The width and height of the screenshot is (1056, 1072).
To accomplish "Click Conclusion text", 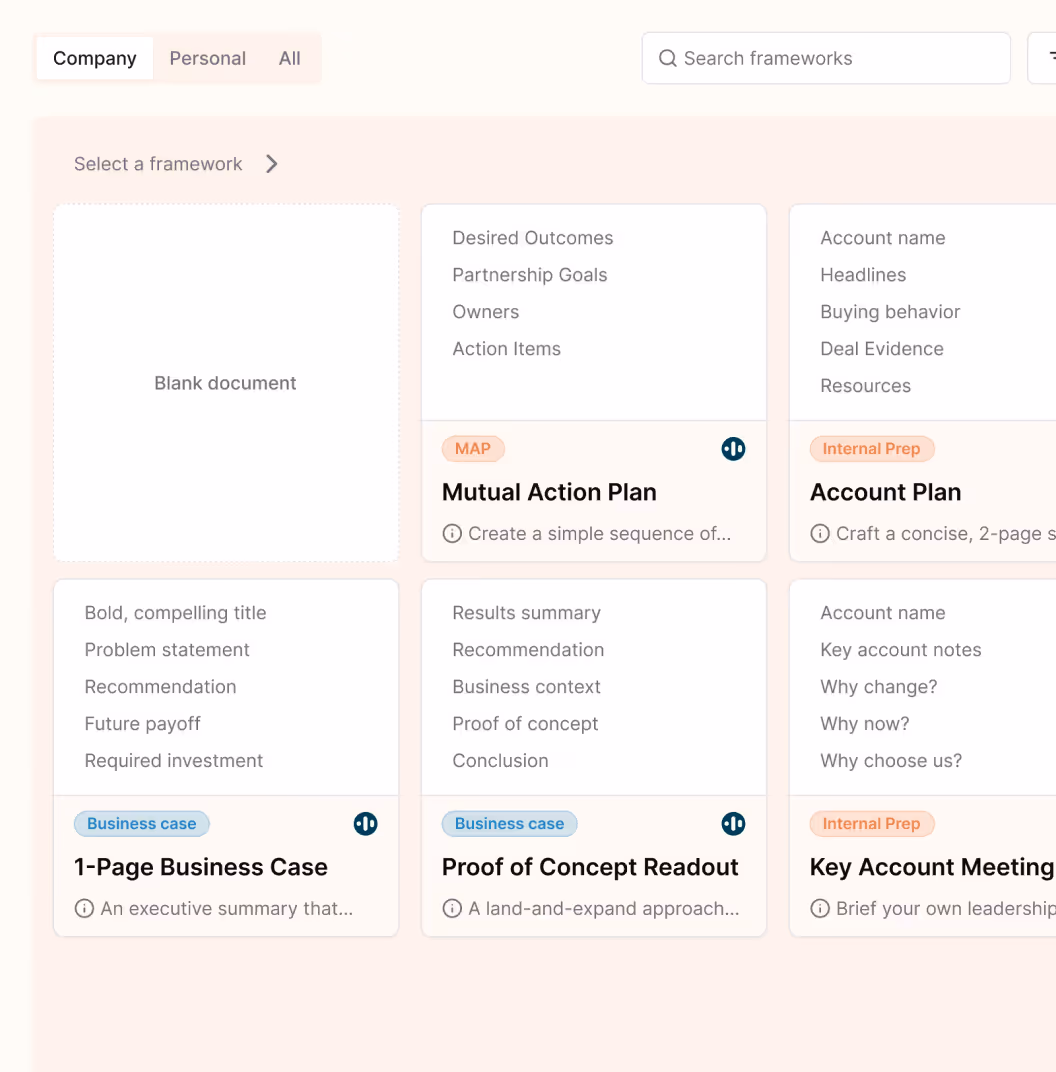I will coord(500,760).
